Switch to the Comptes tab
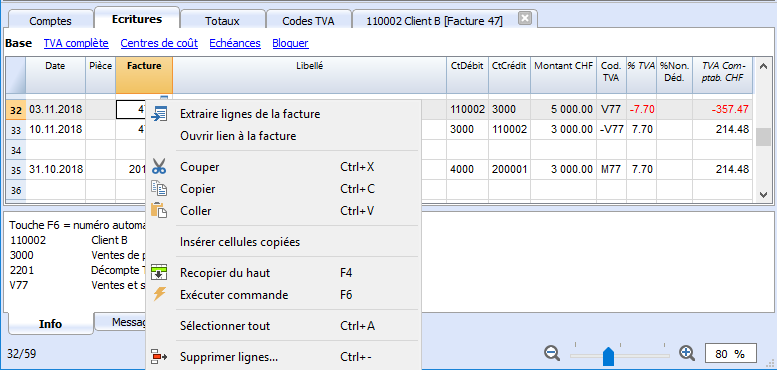777x370 pixels. [51, 21]
